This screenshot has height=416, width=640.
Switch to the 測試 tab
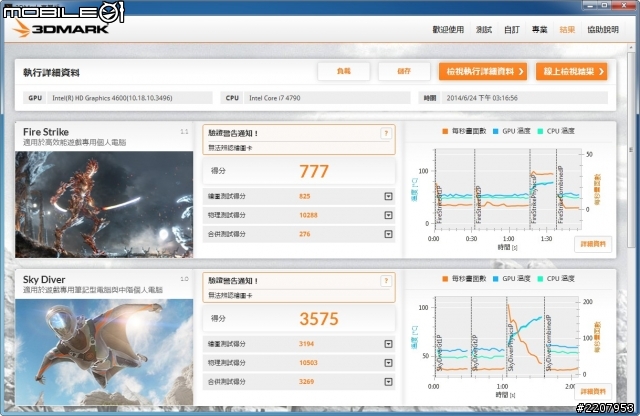click(x=484, y=29)
